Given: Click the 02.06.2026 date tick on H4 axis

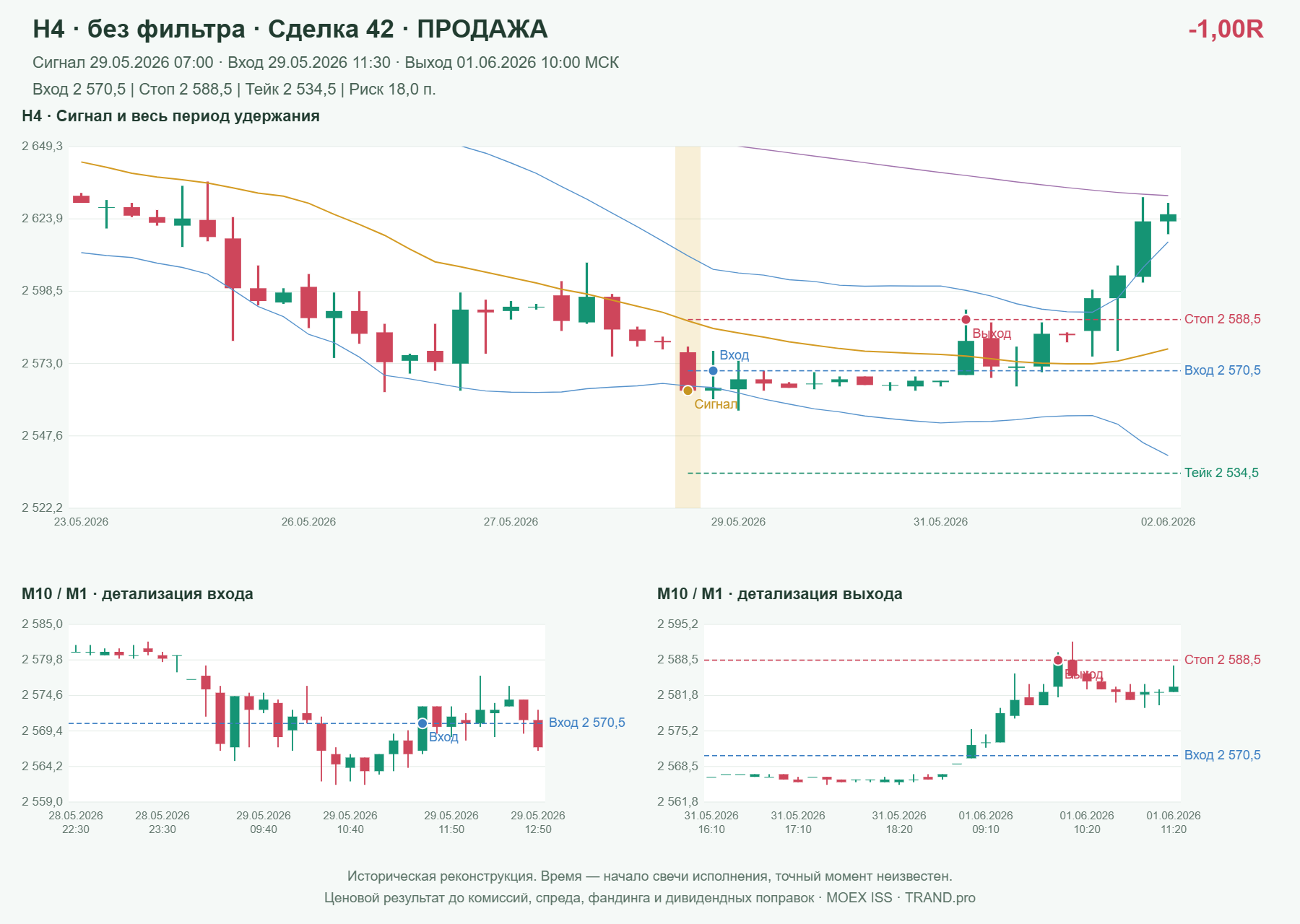Looking at the screenshot, I should [1168, 522].
